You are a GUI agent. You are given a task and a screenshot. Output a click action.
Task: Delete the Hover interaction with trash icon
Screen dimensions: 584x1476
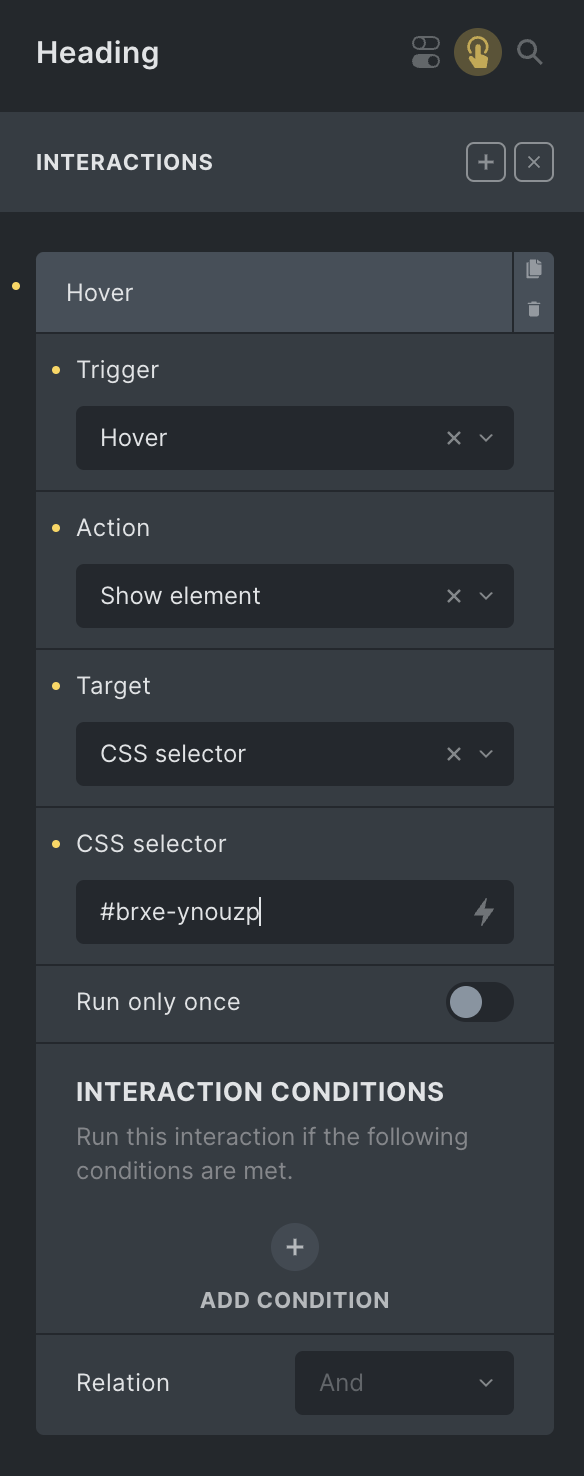pos(534,310)
